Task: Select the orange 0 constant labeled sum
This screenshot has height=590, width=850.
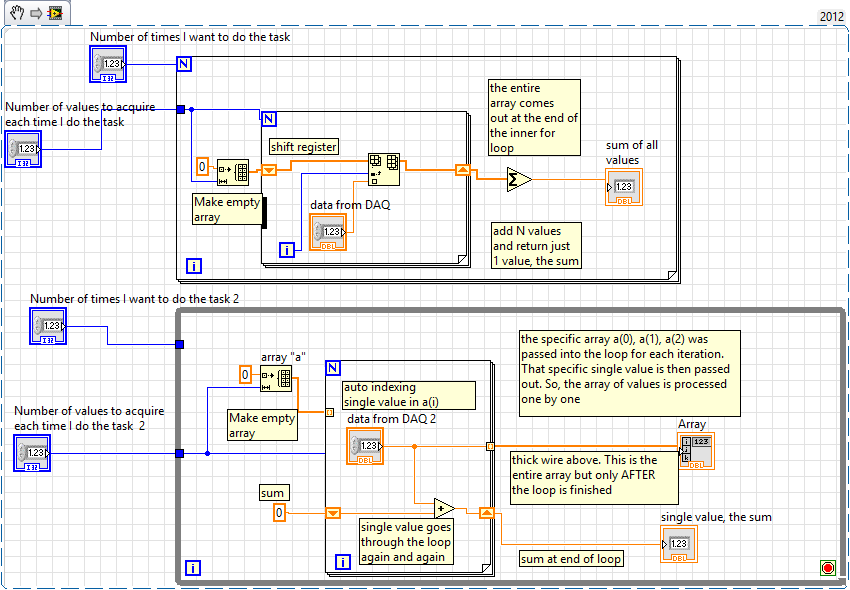Action: (x=279, y=512)
